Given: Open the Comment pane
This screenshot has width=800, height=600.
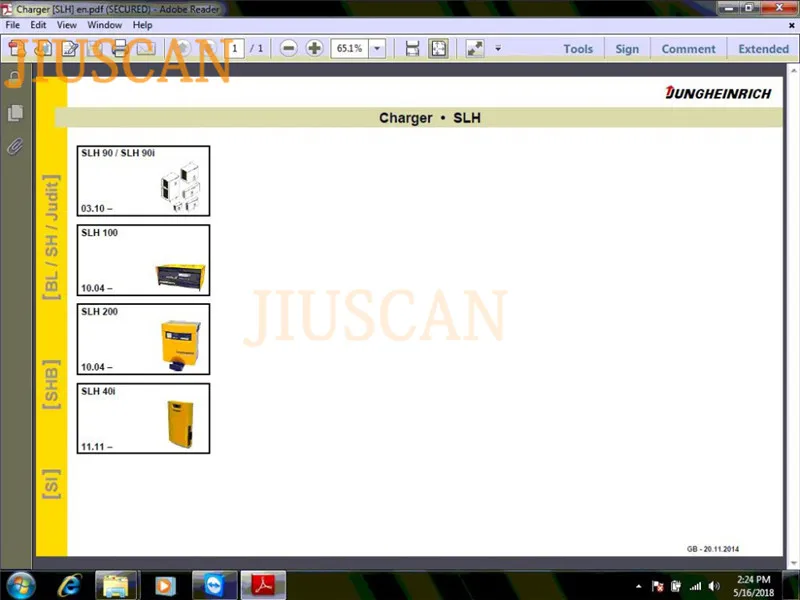Looking at the screenshot, I should (x=688, y=48).
